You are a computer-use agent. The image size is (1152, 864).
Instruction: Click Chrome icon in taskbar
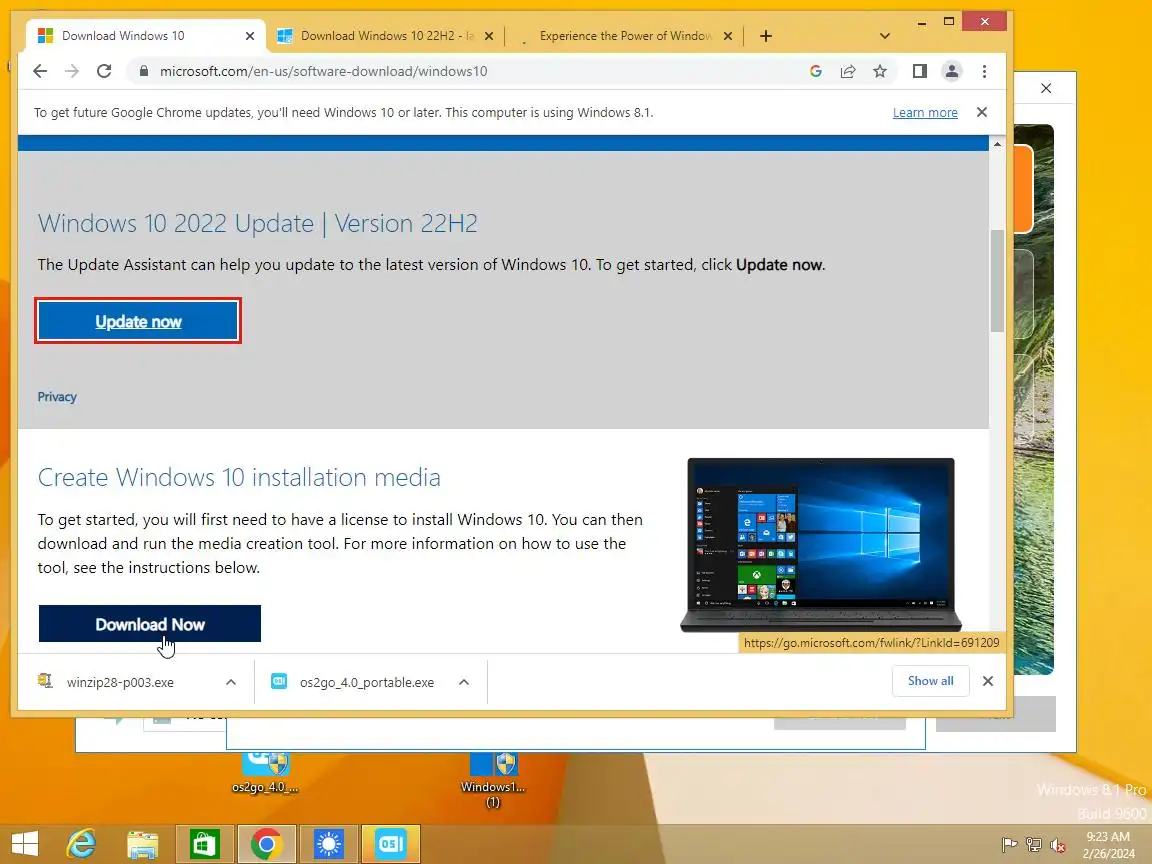pos(267,844)
